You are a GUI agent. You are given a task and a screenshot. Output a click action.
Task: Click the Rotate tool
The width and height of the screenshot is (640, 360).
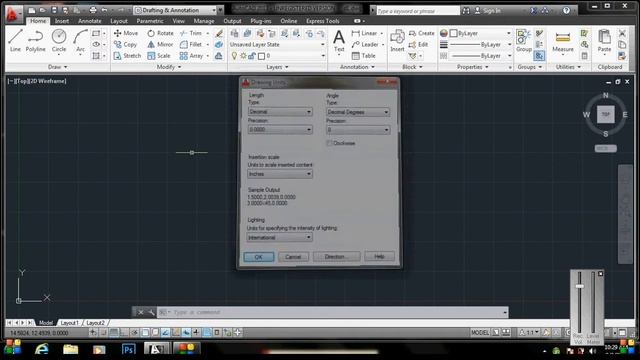coord(160,33)
